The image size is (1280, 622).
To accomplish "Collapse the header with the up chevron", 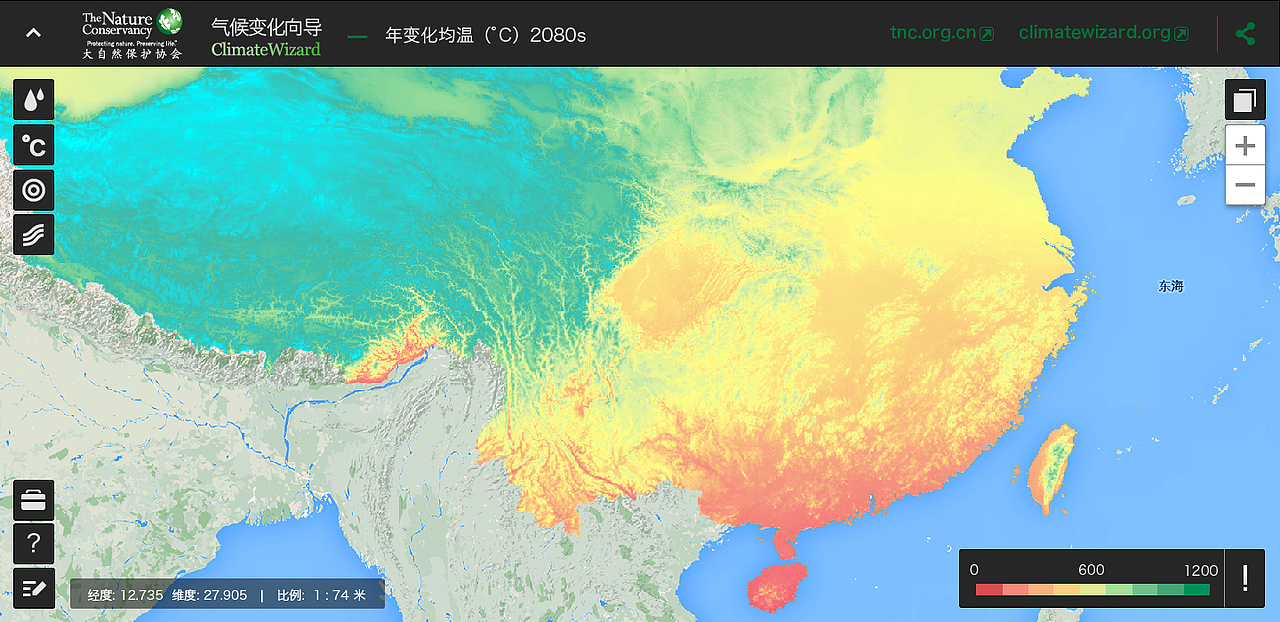I will point(33,33).
